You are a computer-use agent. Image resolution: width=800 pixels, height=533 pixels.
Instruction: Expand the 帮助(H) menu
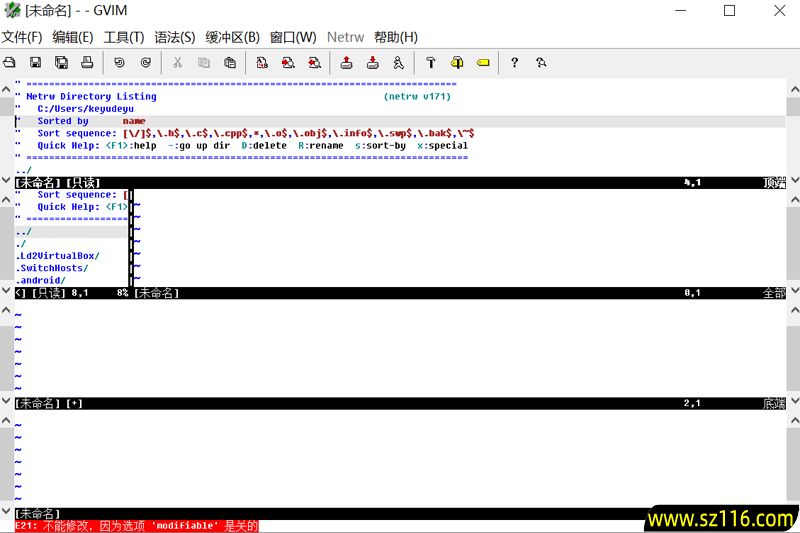tap(396, 37)
